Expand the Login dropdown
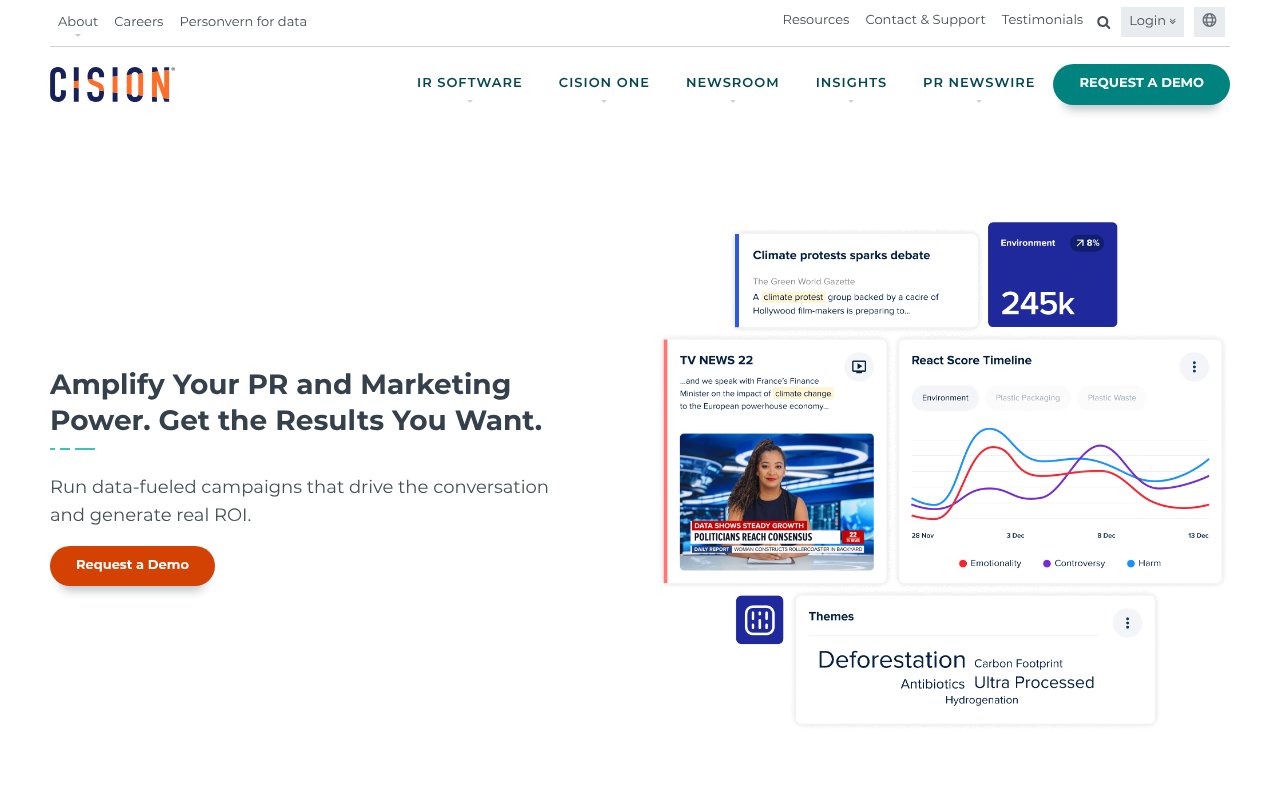Image resolution: width=1280 pixels, height=800 pixels. 1152,21
